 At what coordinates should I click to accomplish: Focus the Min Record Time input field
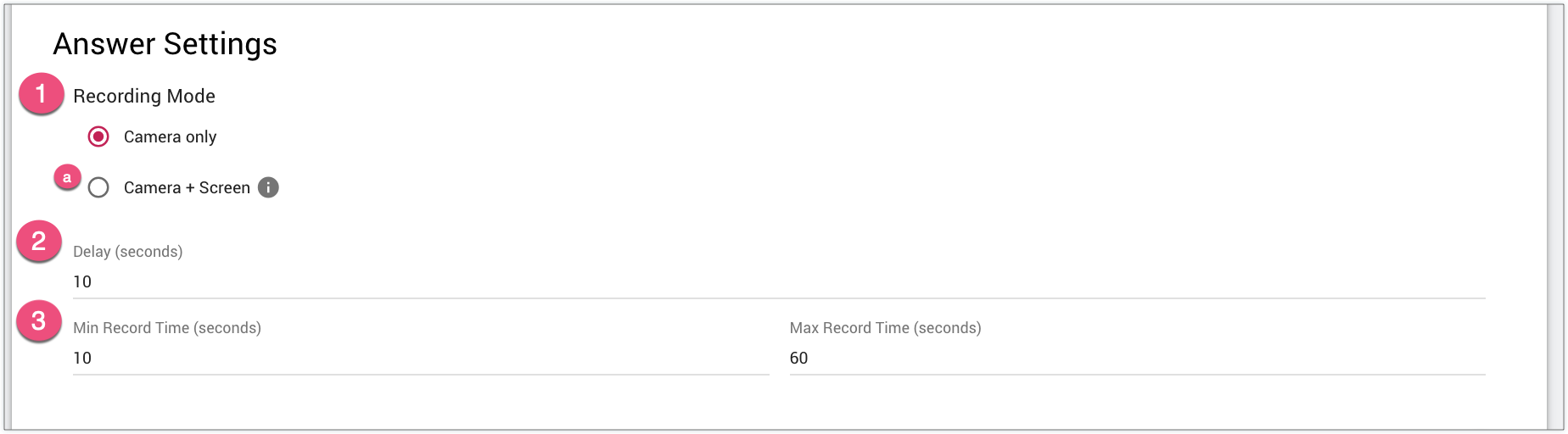coord(421,358)
